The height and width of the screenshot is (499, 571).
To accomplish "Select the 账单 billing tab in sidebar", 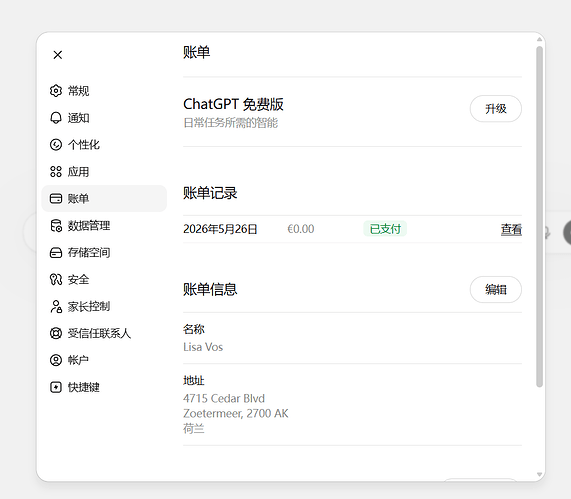I will (104, 199).
